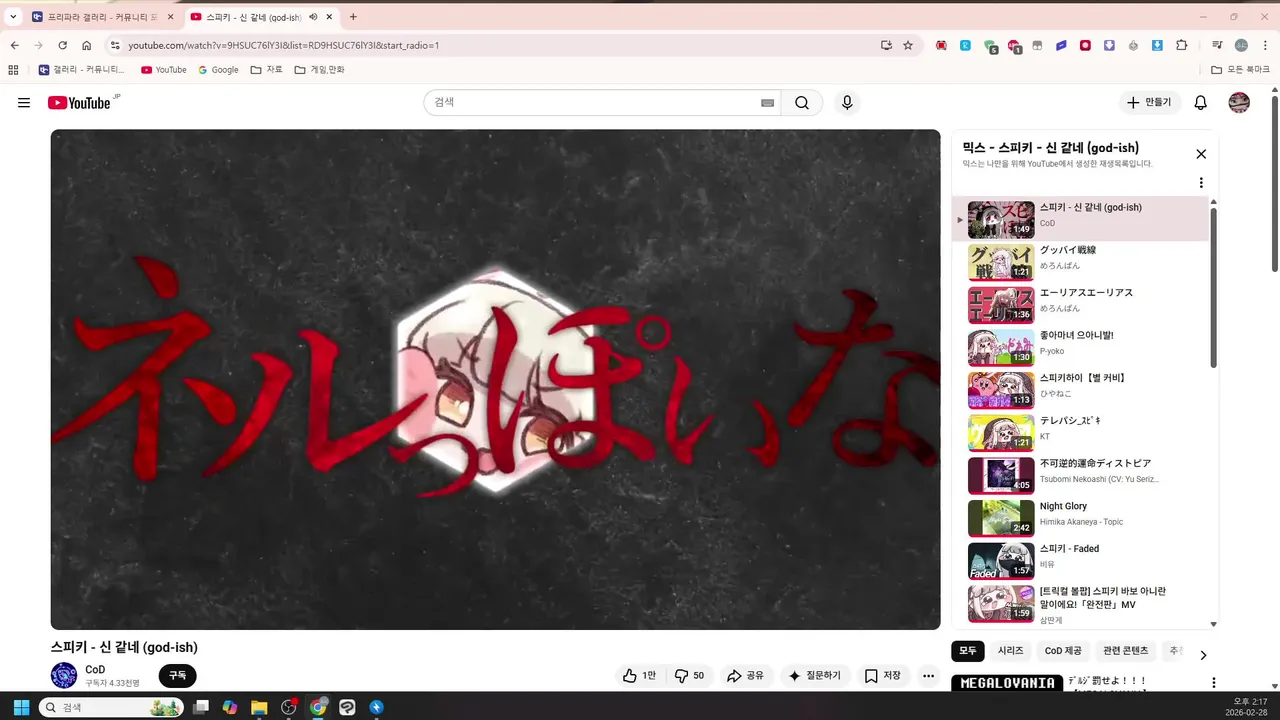Start voice search with the microphone
1280x720 pixels.
847,103
